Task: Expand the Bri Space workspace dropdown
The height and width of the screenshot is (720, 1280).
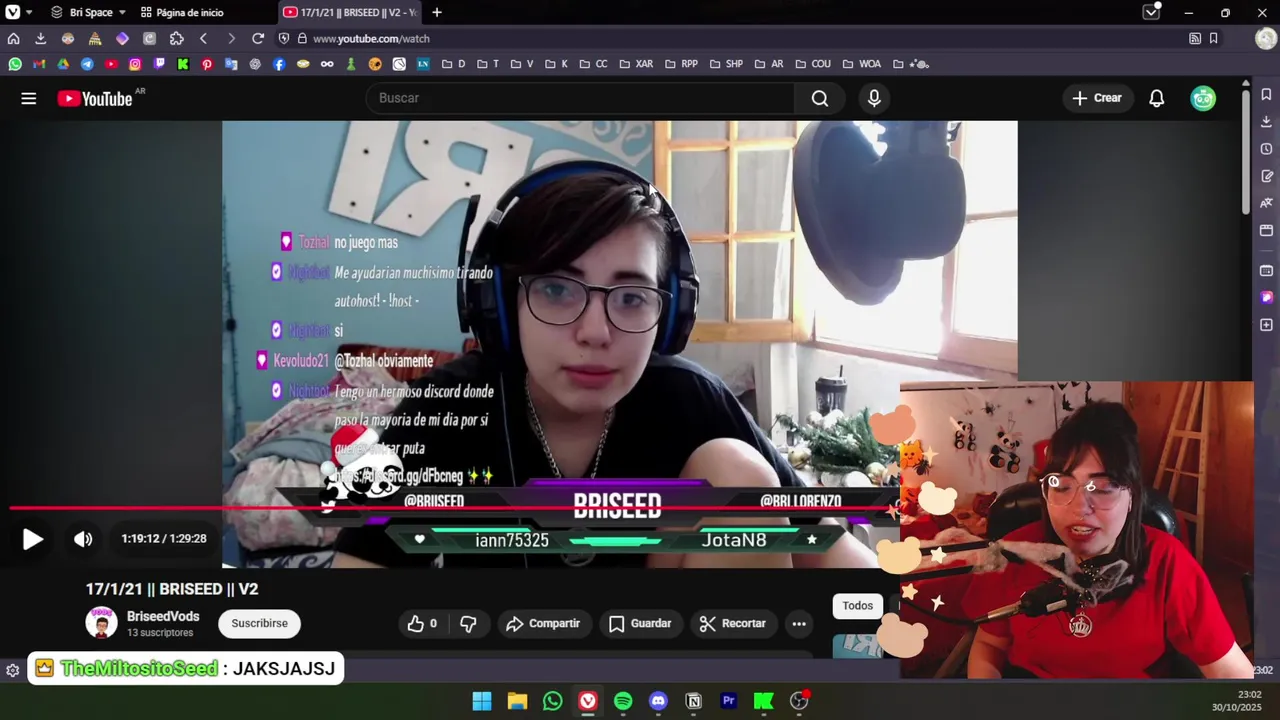Action: [88, 12]
